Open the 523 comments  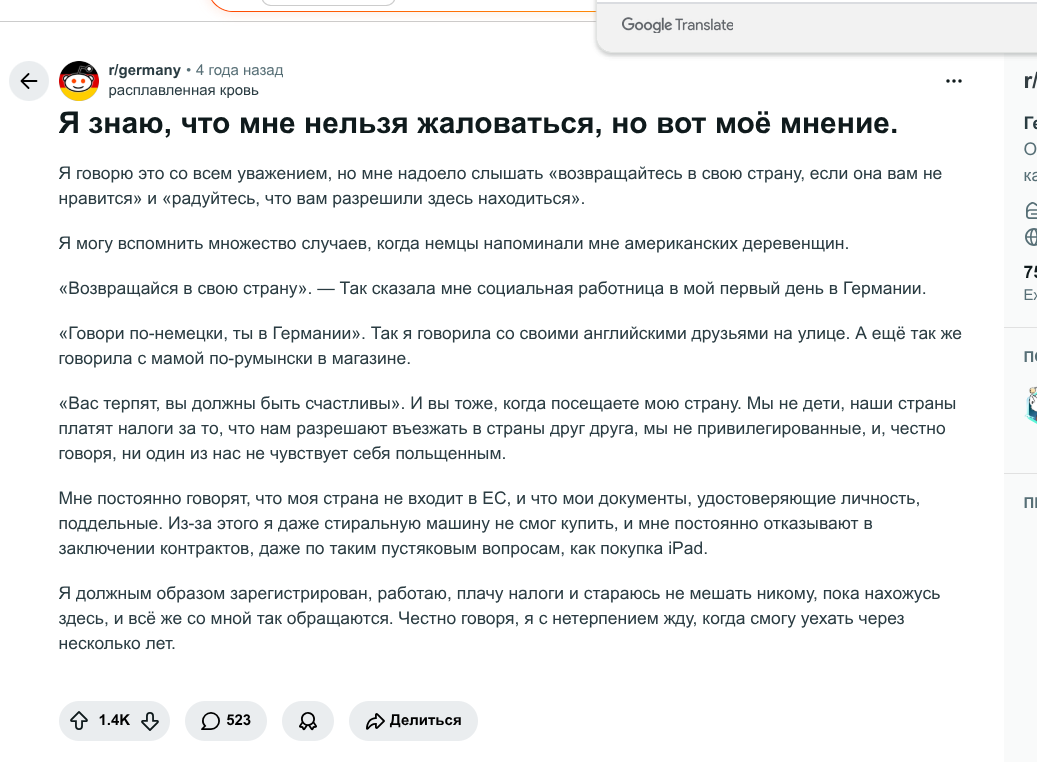(x=226, y=720)
